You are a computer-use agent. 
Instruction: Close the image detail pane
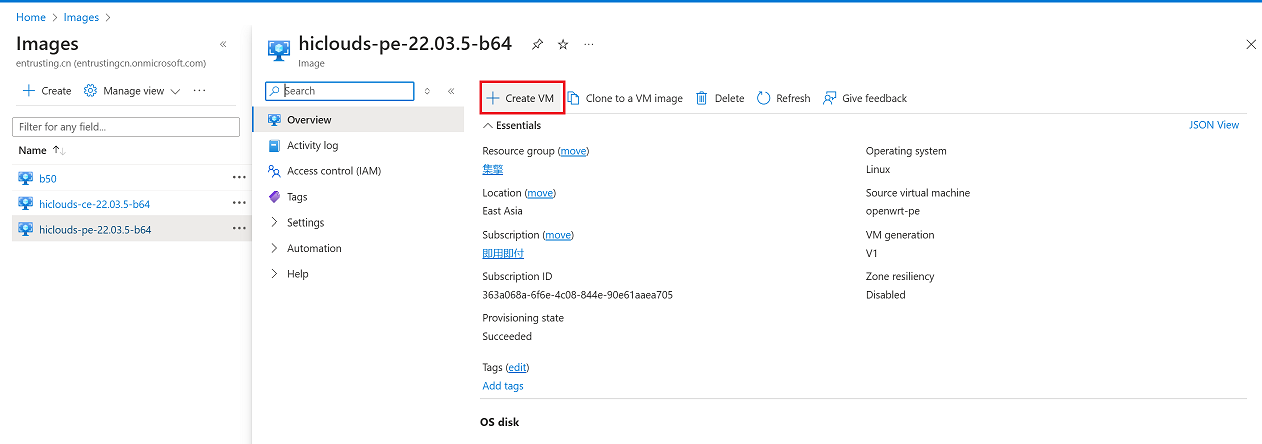(1250, 44)
